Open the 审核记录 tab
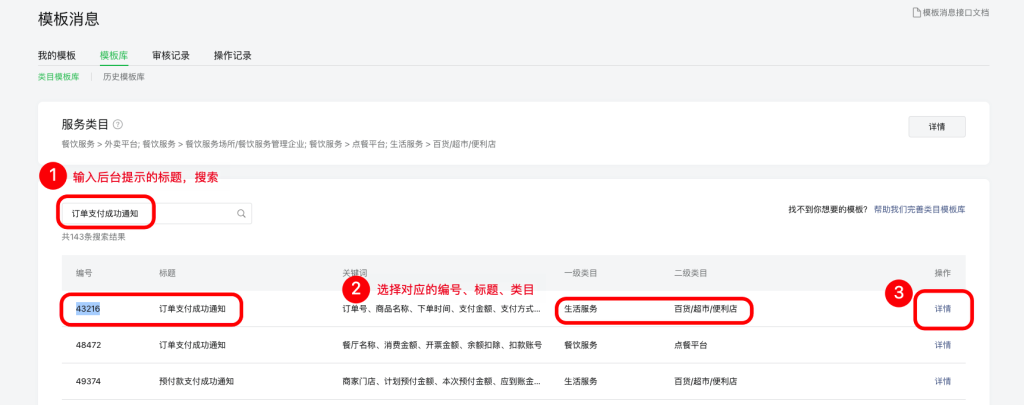 pos(171,55)
